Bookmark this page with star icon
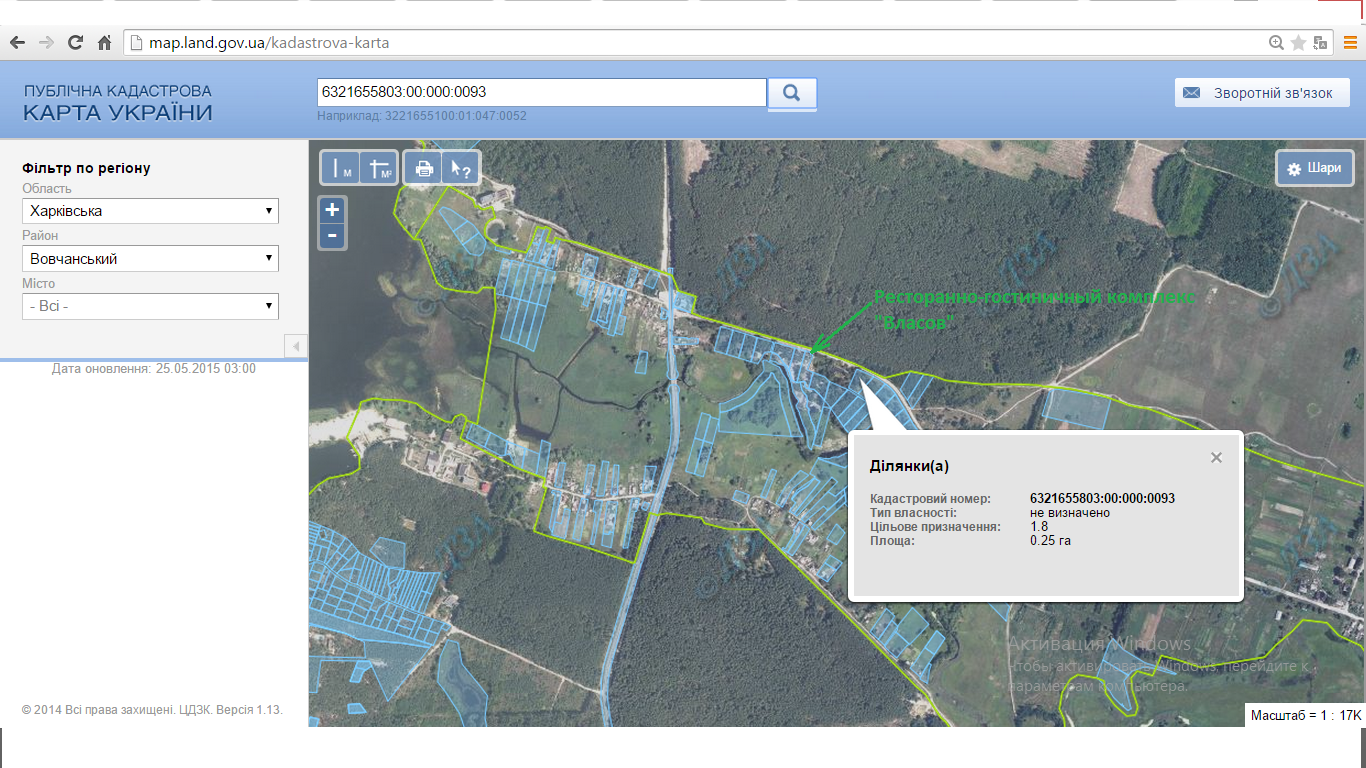1366x768 pixels. 1298,43
